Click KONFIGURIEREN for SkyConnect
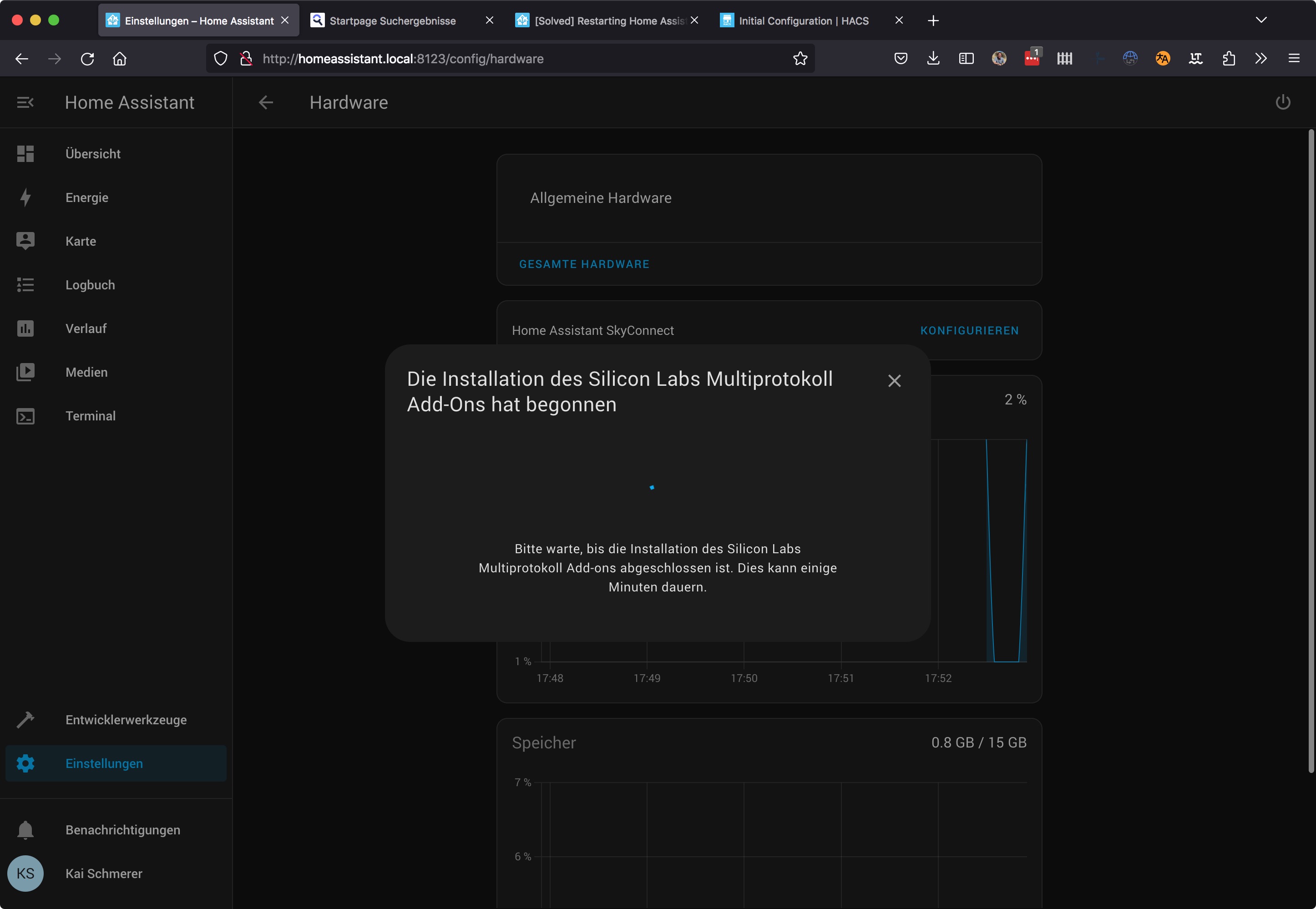 (x=969, y=331)
